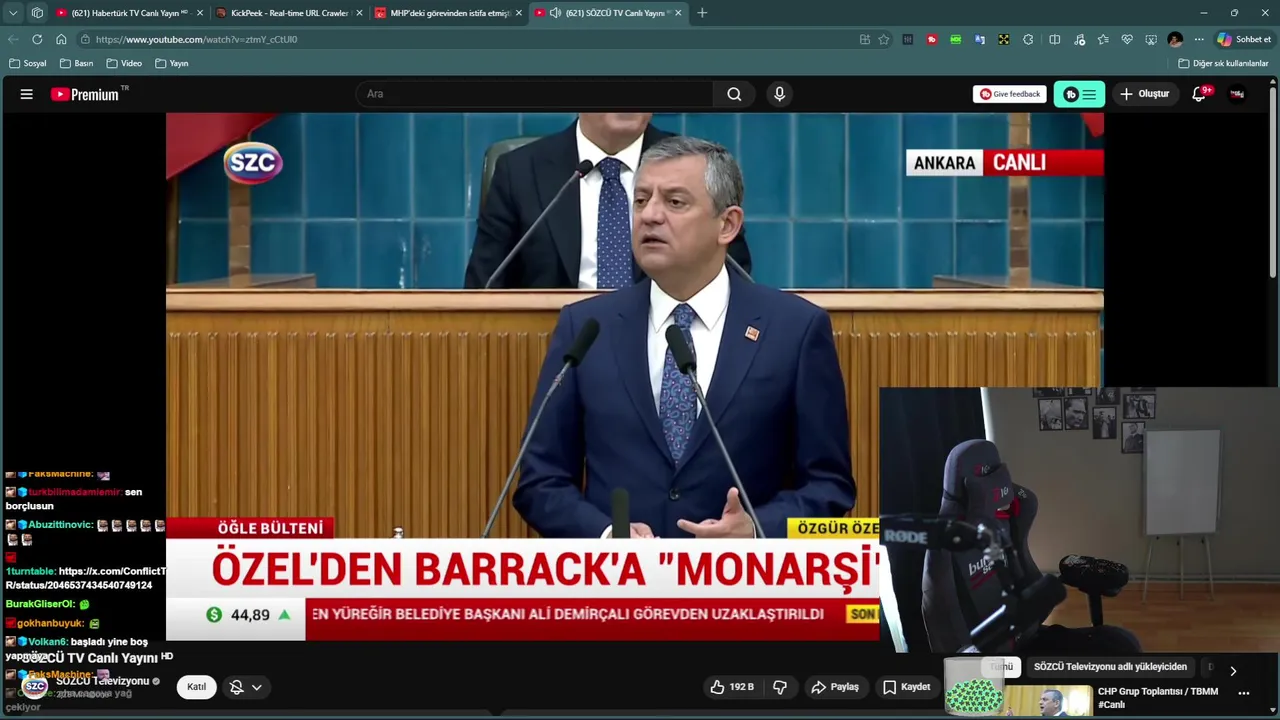Open YouTube notifications bell

(x=1199, y=94)
